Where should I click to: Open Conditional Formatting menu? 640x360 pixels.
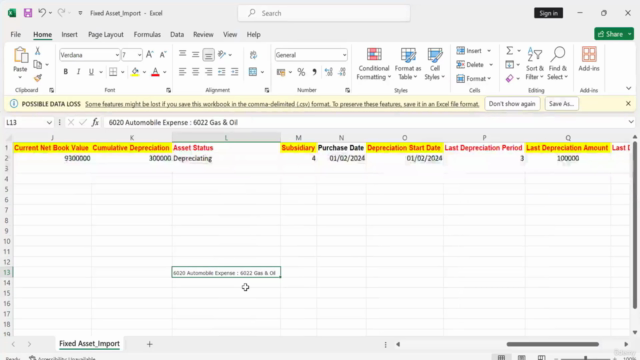pos(373,64)
